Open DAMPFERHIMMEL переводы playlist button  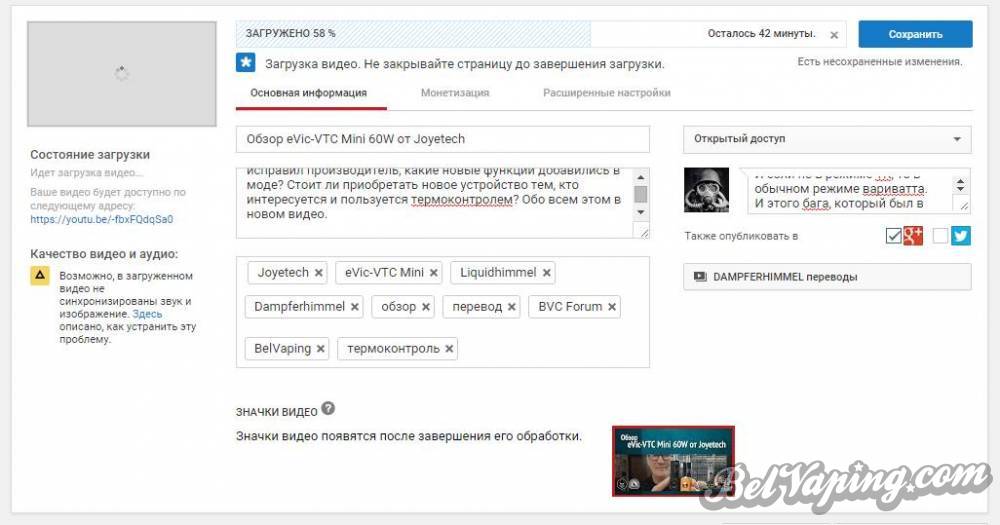pos(827,277)
